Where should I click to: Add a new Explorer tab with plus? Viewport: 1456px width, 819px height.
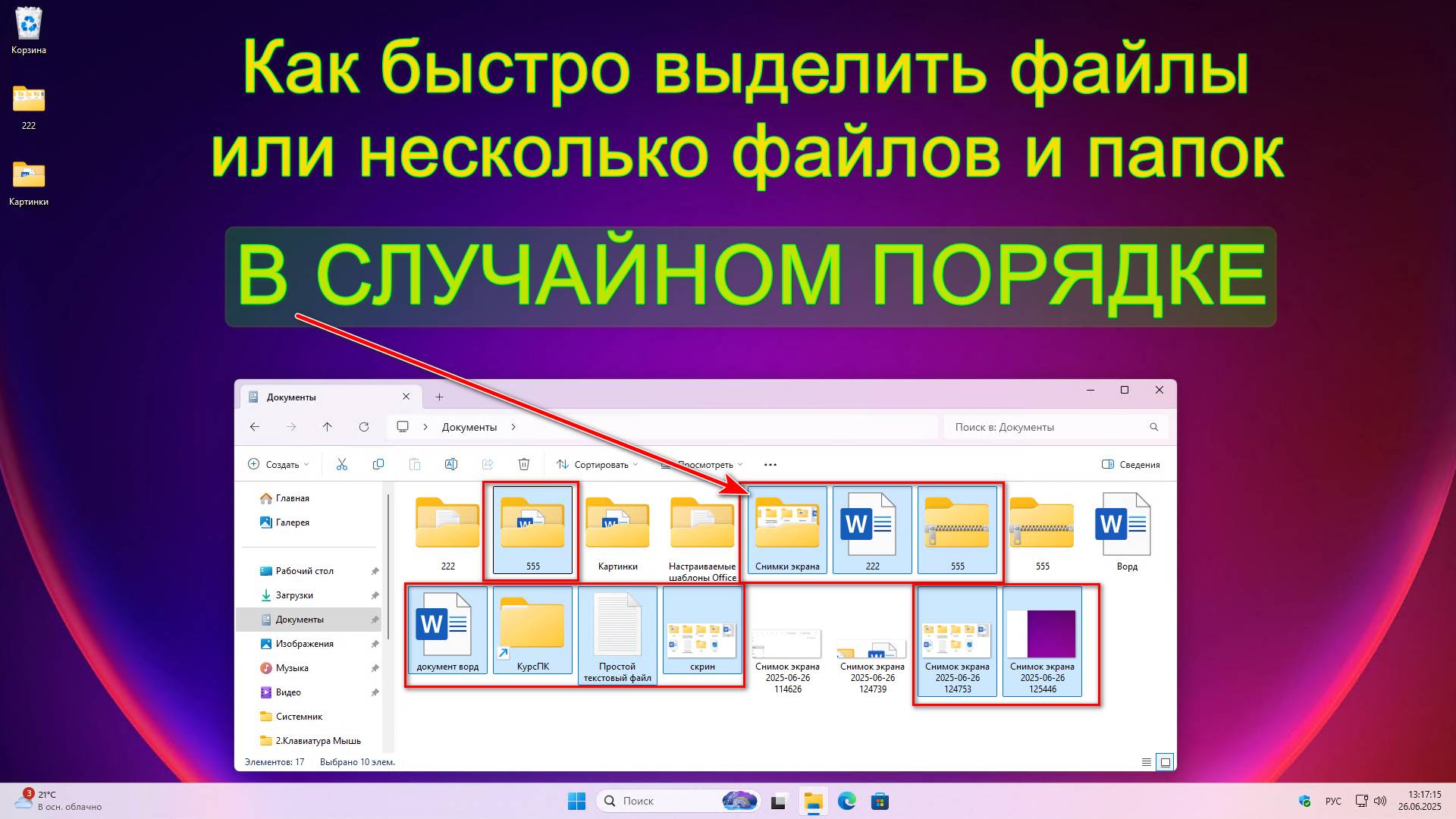[439, 397]
